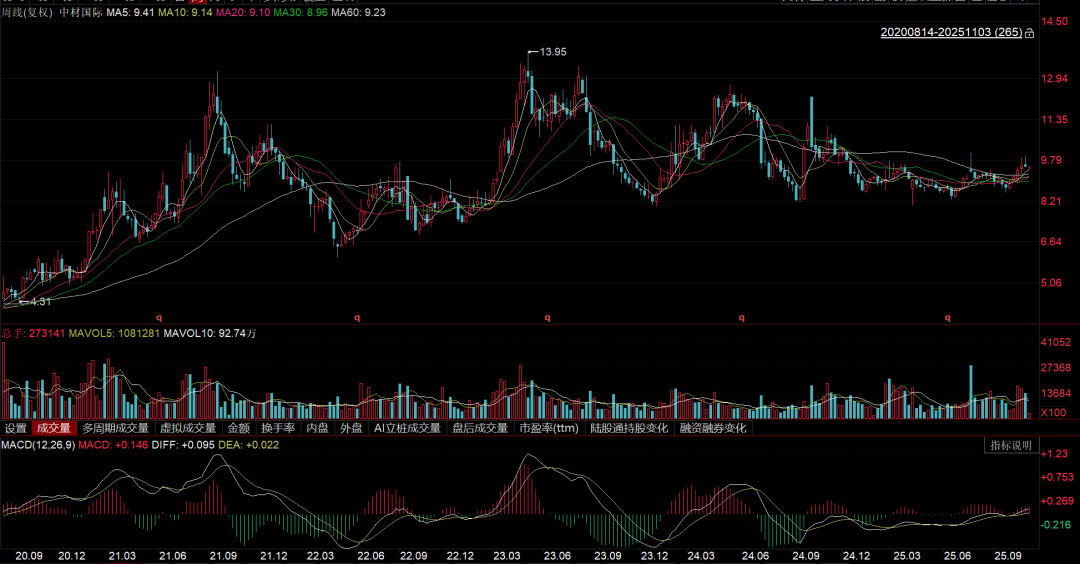The height and width of the screenshot is (564, 1080).
Task: Switch to the 陆股通持股变化 tab
Action: click(x=630, y=428)
